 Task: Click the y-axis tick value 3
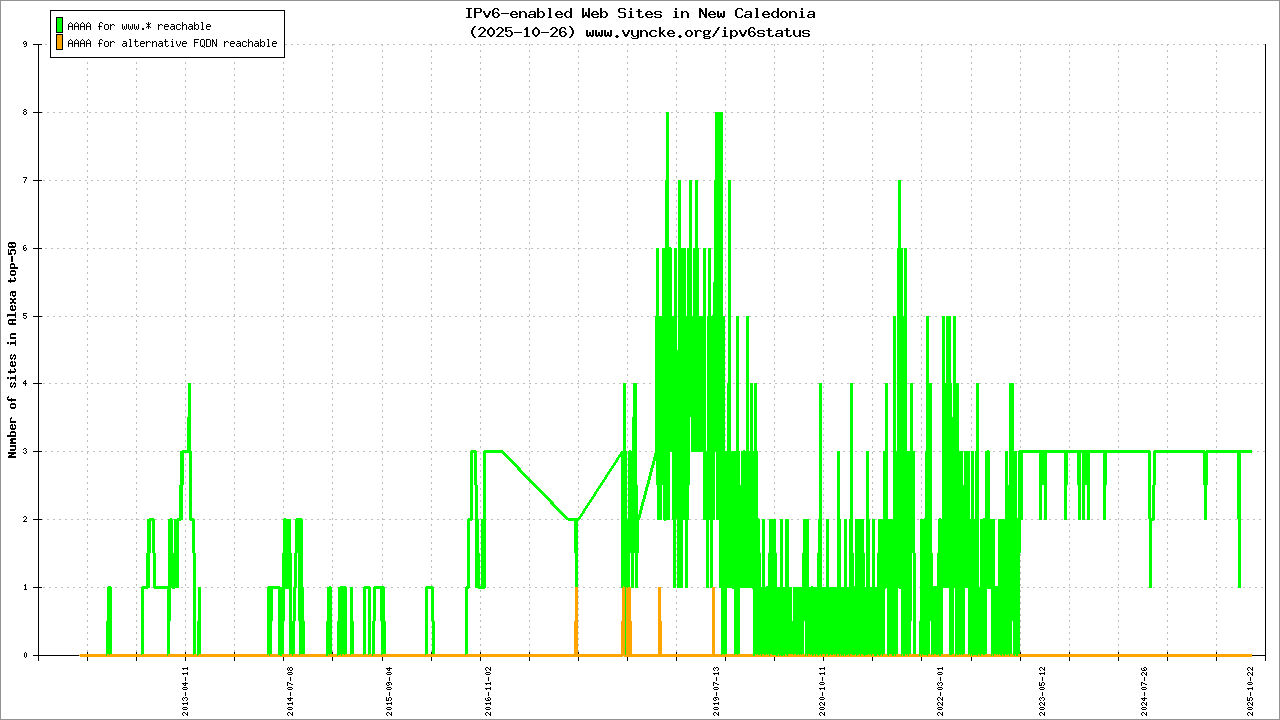38,452
